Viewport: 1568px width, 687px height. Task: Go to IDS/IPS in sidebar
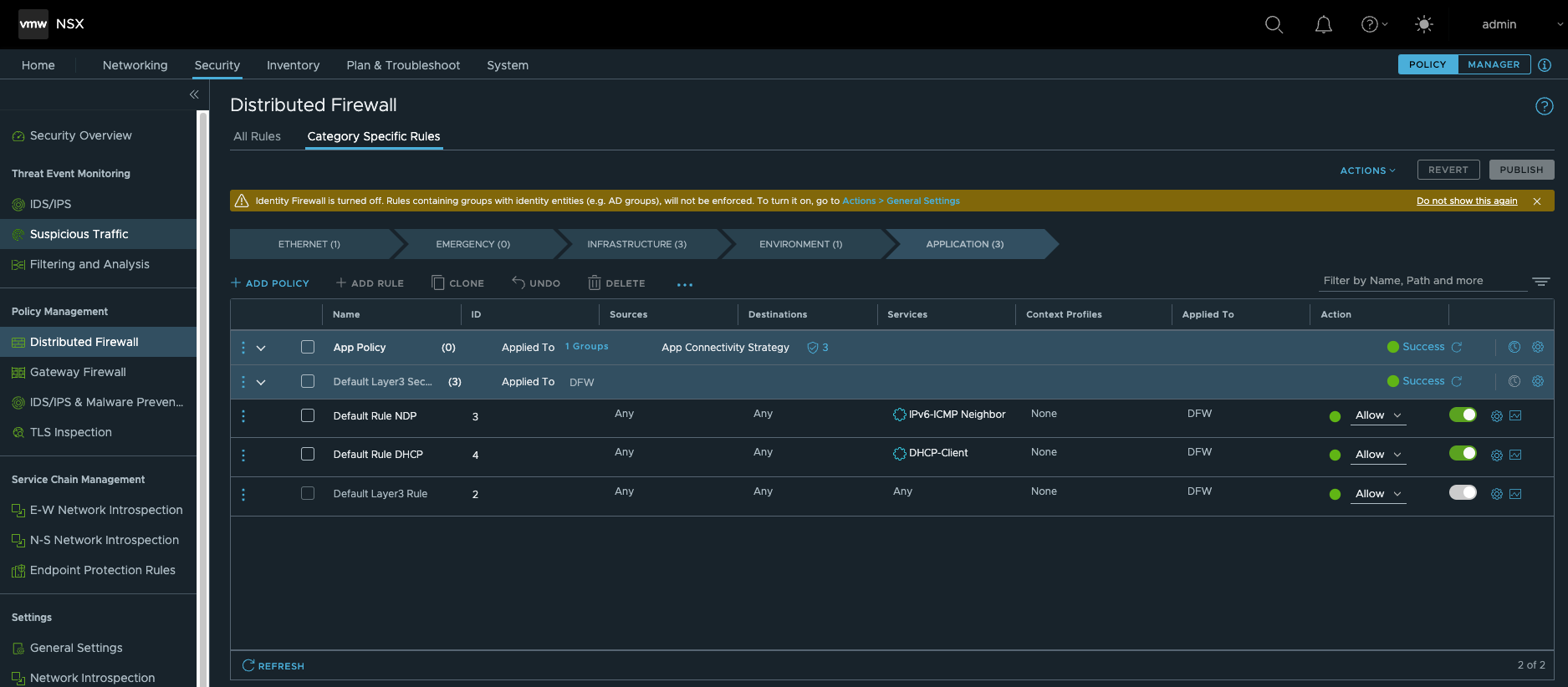50,204
